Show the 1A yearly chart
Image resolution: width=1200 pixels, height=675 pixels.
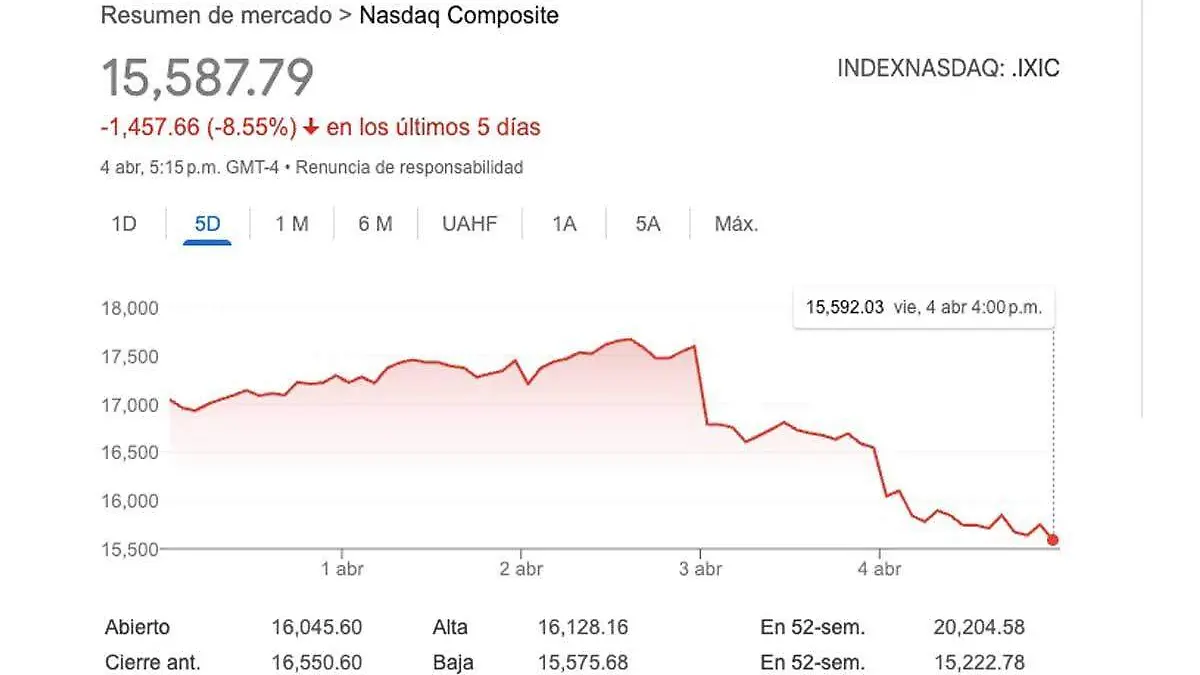[x=563, y=224]
